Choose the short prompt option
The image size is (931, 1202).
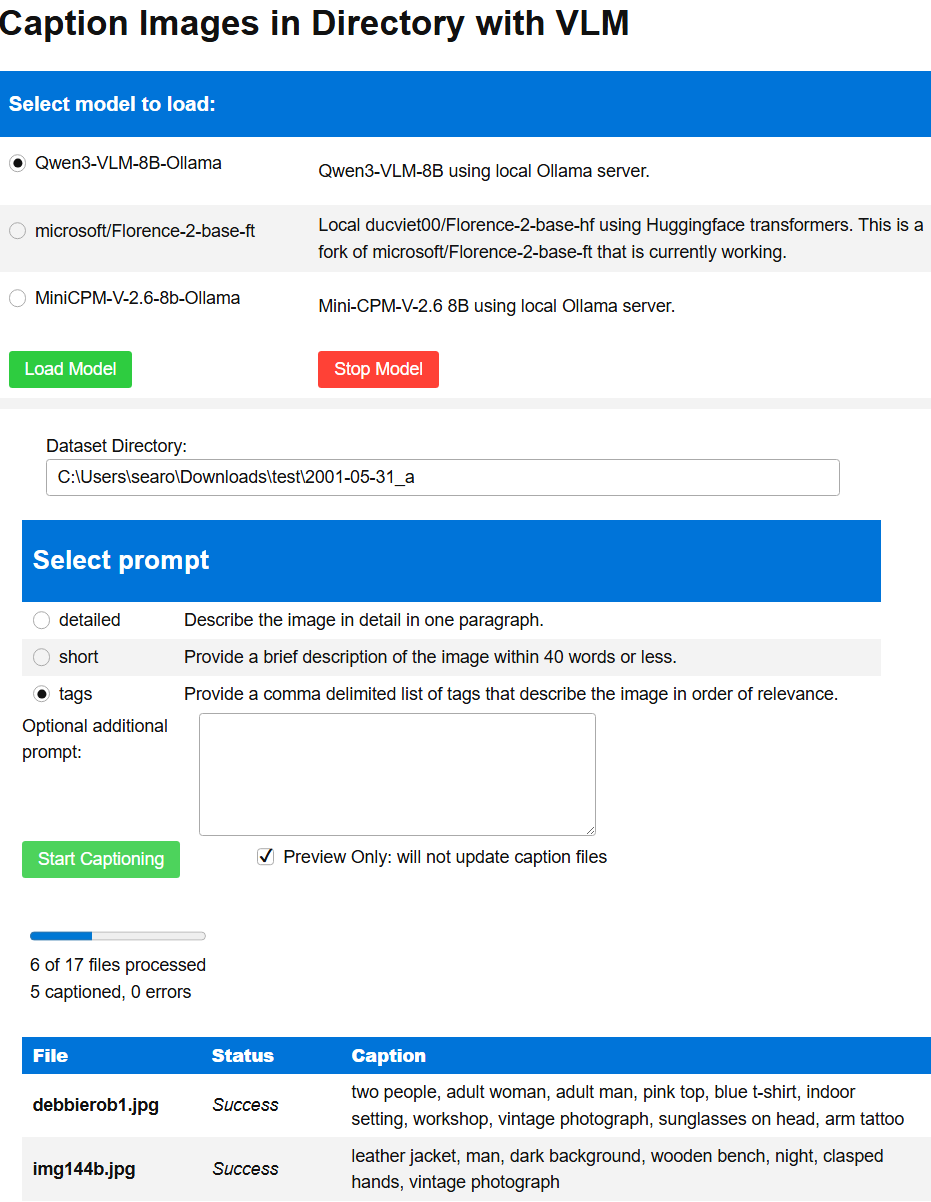tap(41, 657)
